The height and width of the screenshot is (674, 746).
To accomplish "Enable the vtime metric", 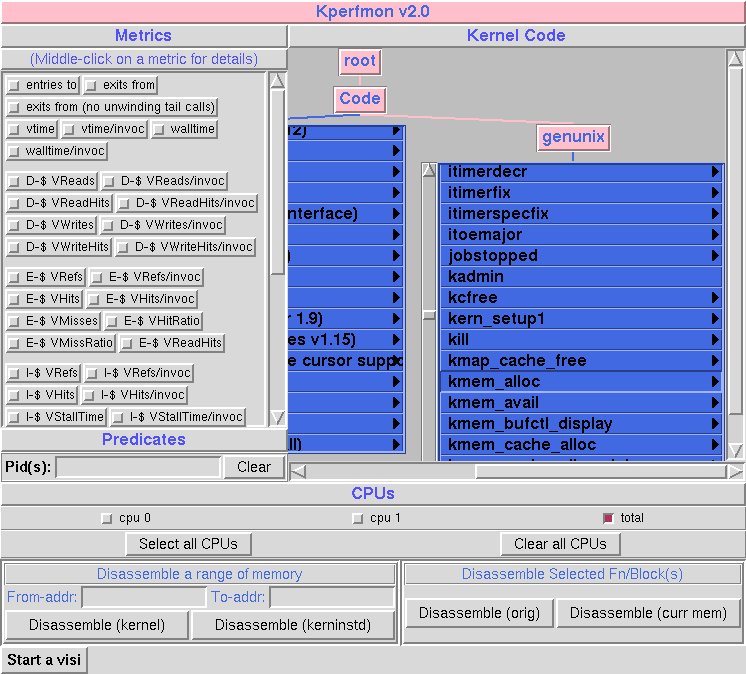I will [14, 129].
